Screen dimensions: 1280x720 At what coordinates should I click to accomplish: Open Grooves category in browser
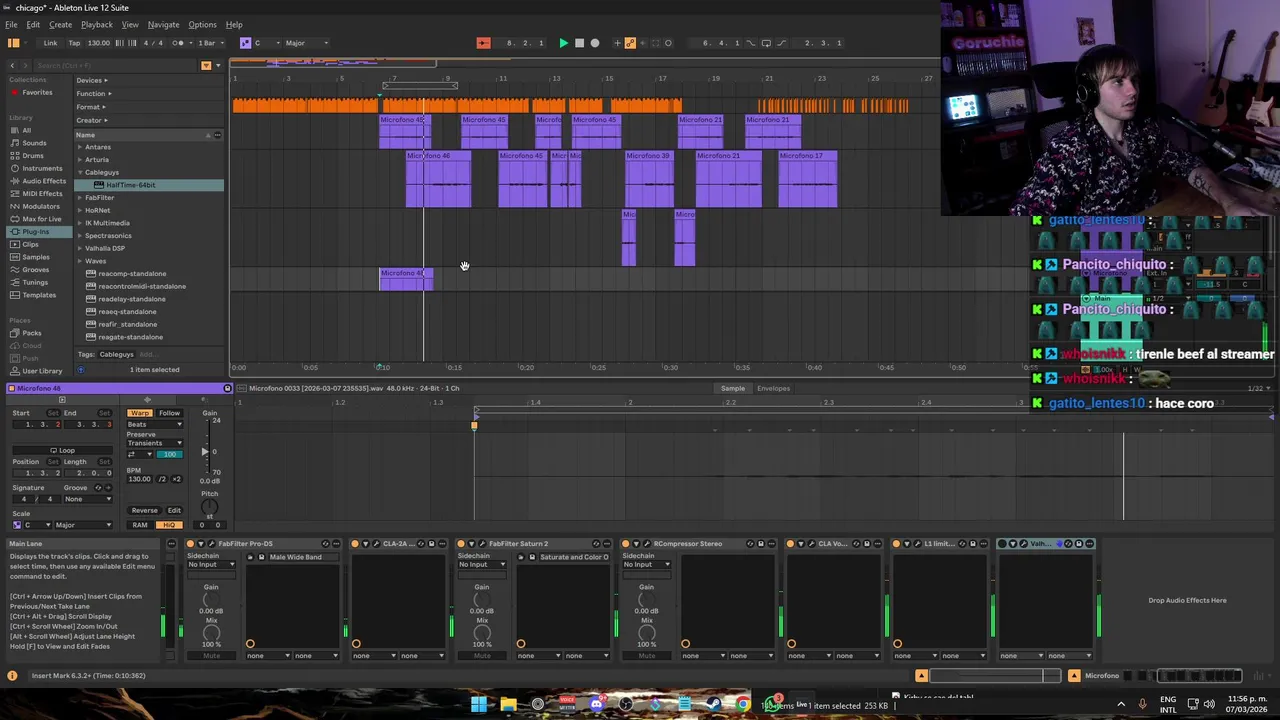tap(36, 270)
